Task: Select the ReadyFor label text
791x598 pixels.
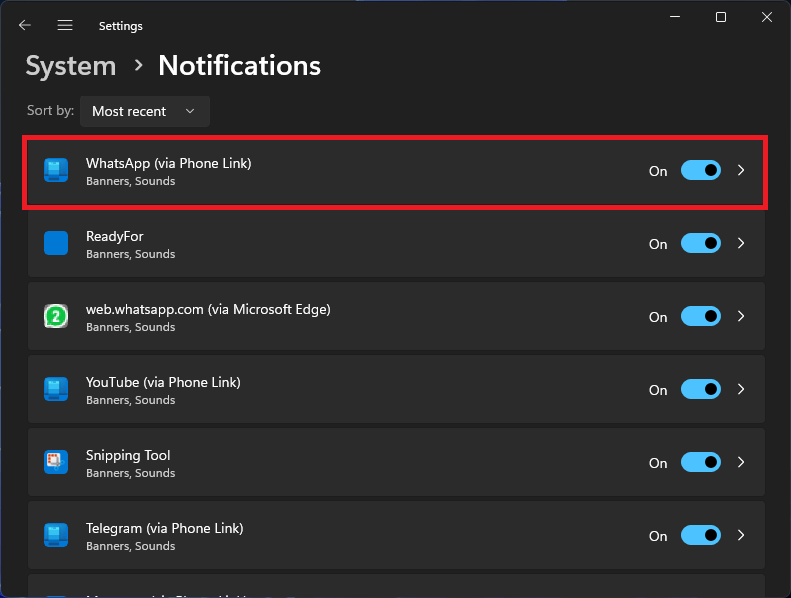Action: pyautogui.click(x=115, y=236)
